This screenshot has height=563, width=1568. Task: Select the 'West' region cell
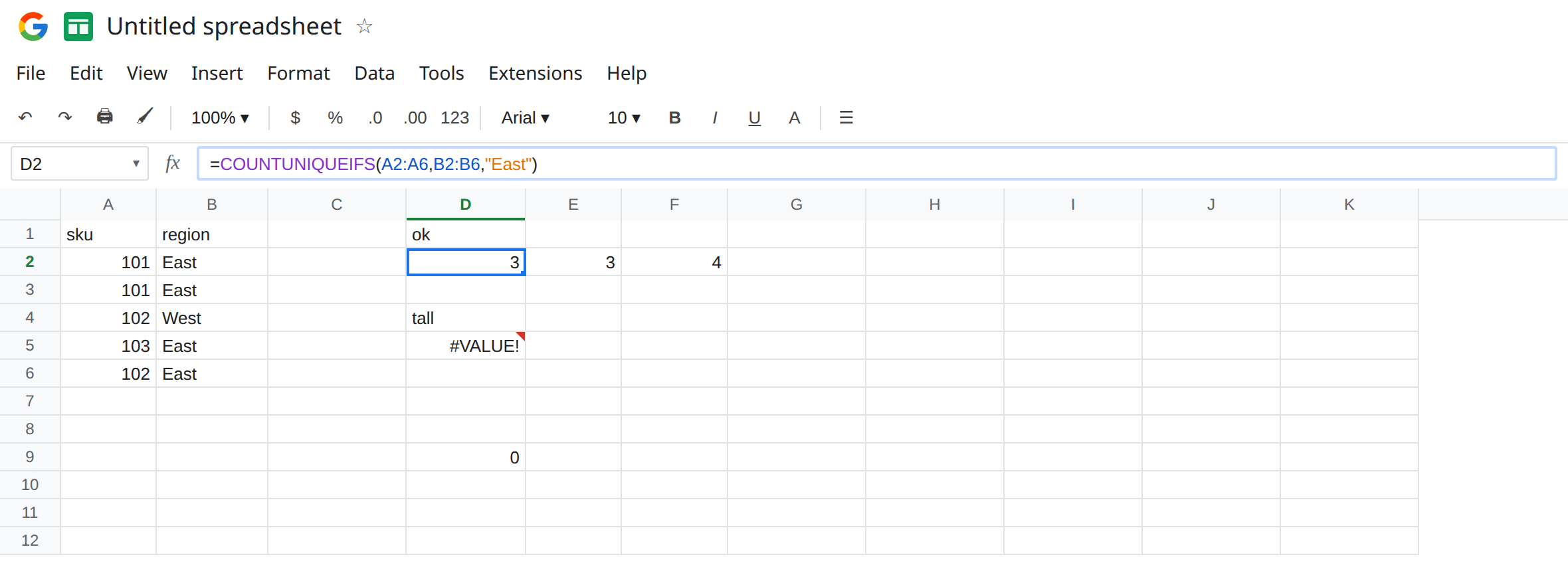click(212, 317)
